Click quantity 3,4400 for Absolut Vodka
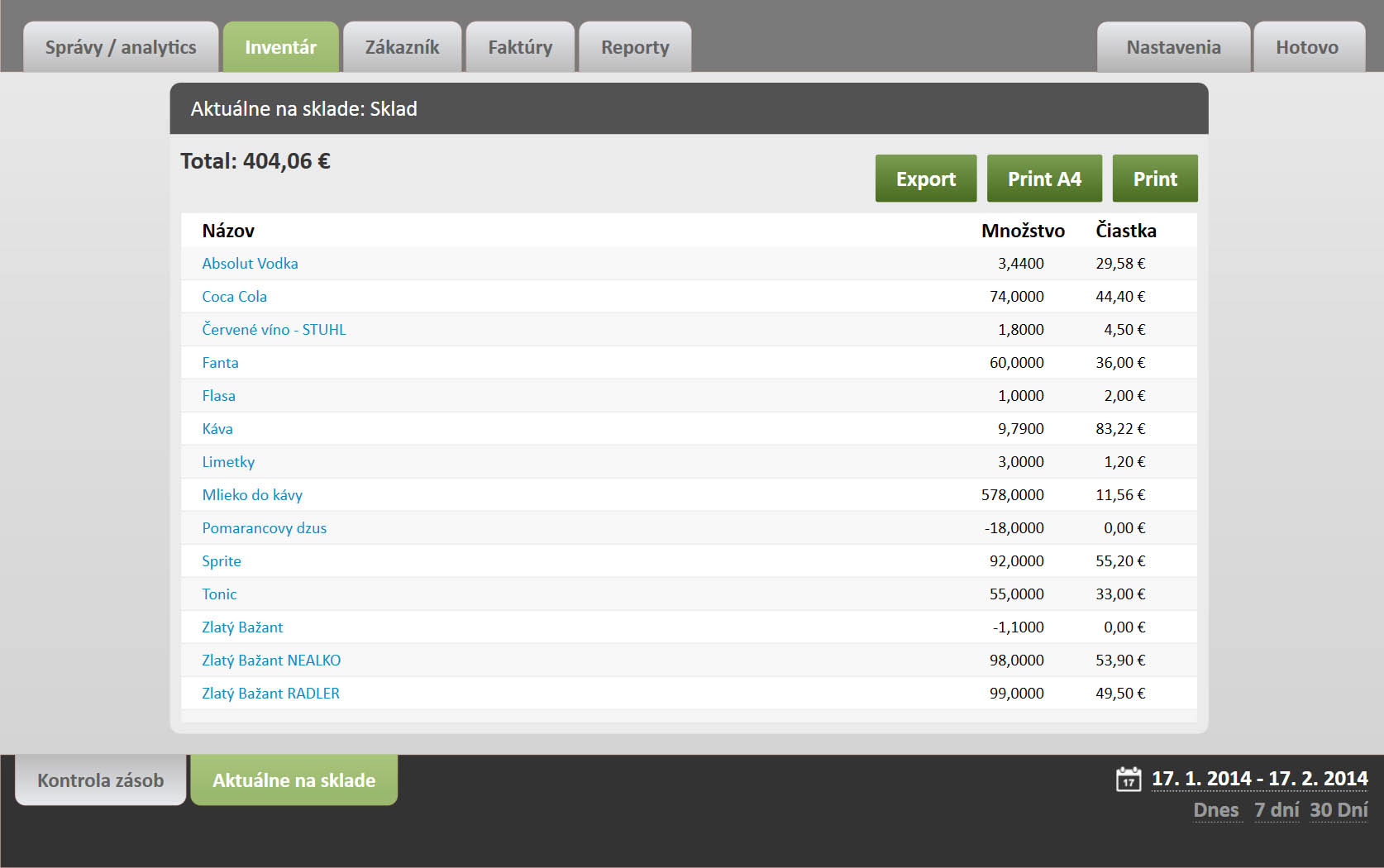The image size is (1384, 868). (x=1021, y=264)
